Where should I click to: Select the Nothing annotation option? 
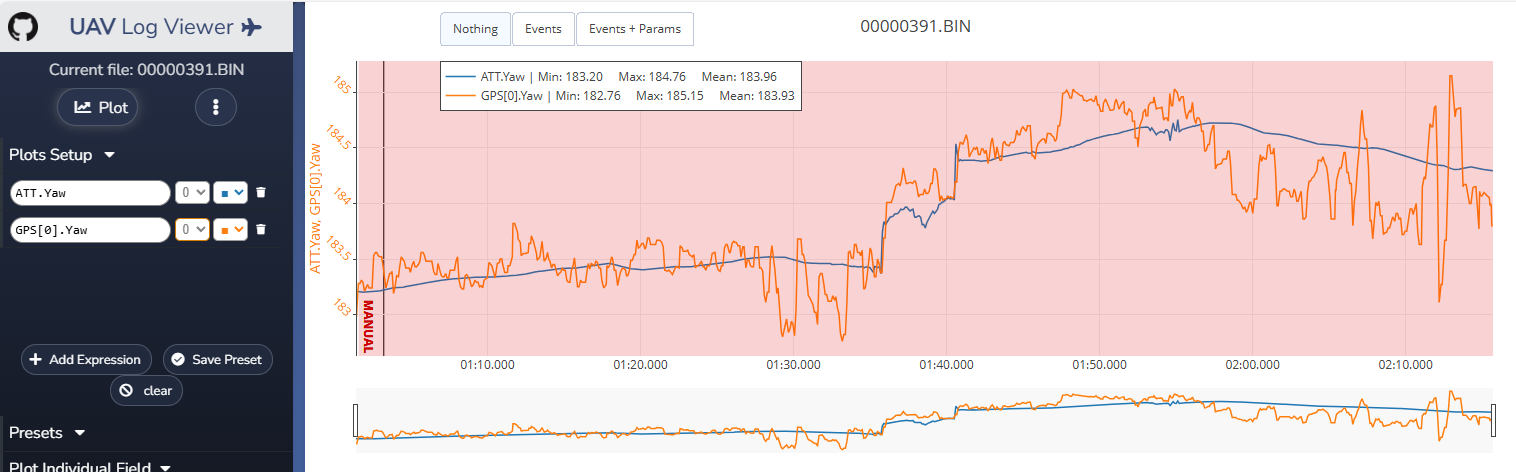(x=475, y=29)
